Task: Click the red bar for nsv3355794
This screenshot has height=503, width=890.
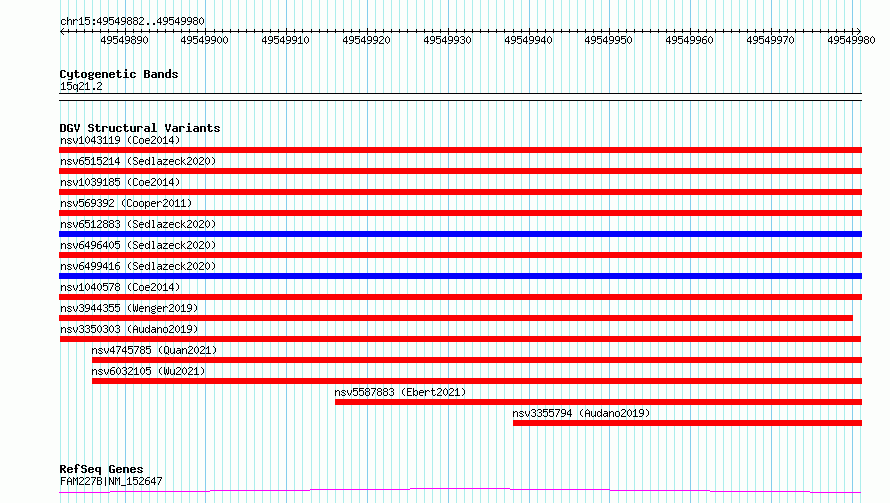Action: 687,423
